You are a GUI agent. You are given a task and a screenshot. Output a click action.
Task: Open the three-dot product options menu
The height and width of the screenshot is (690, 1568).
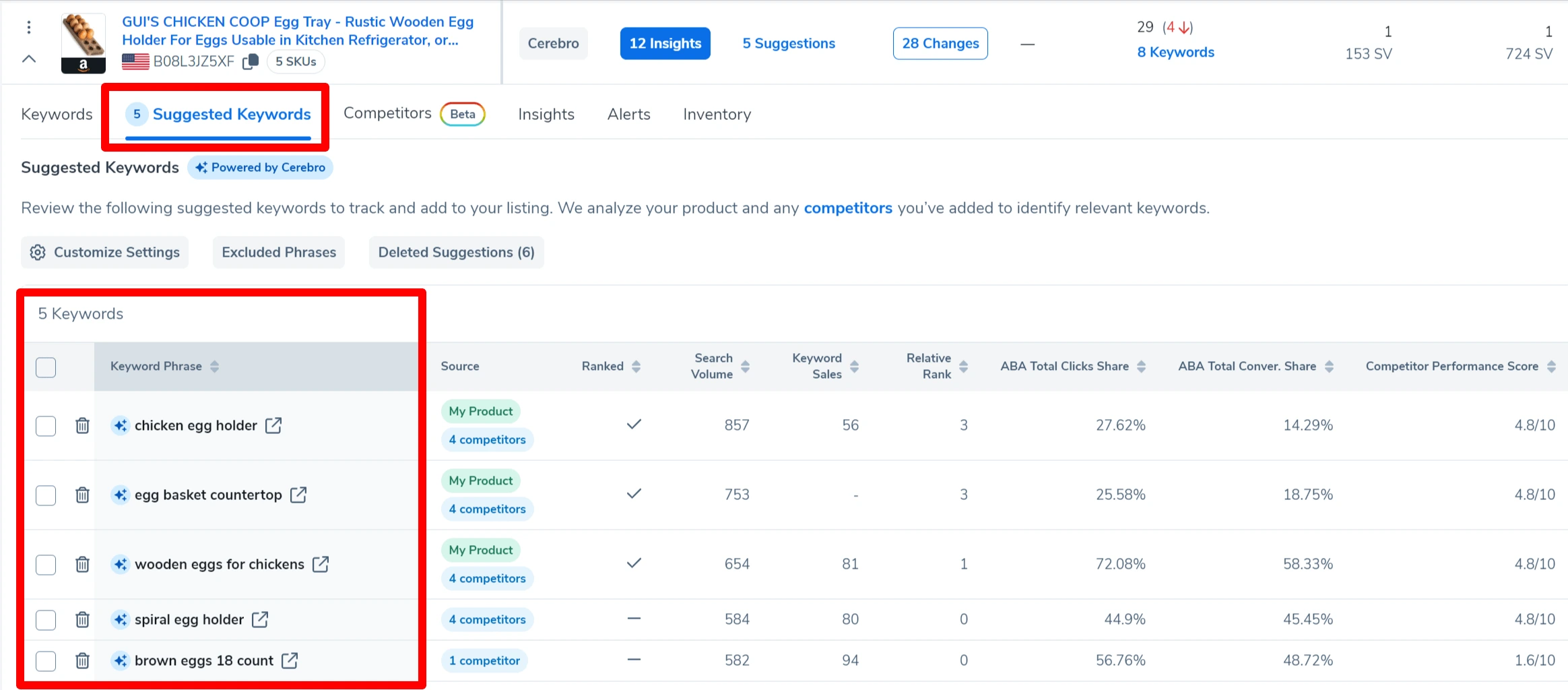(x=28, y=27)
